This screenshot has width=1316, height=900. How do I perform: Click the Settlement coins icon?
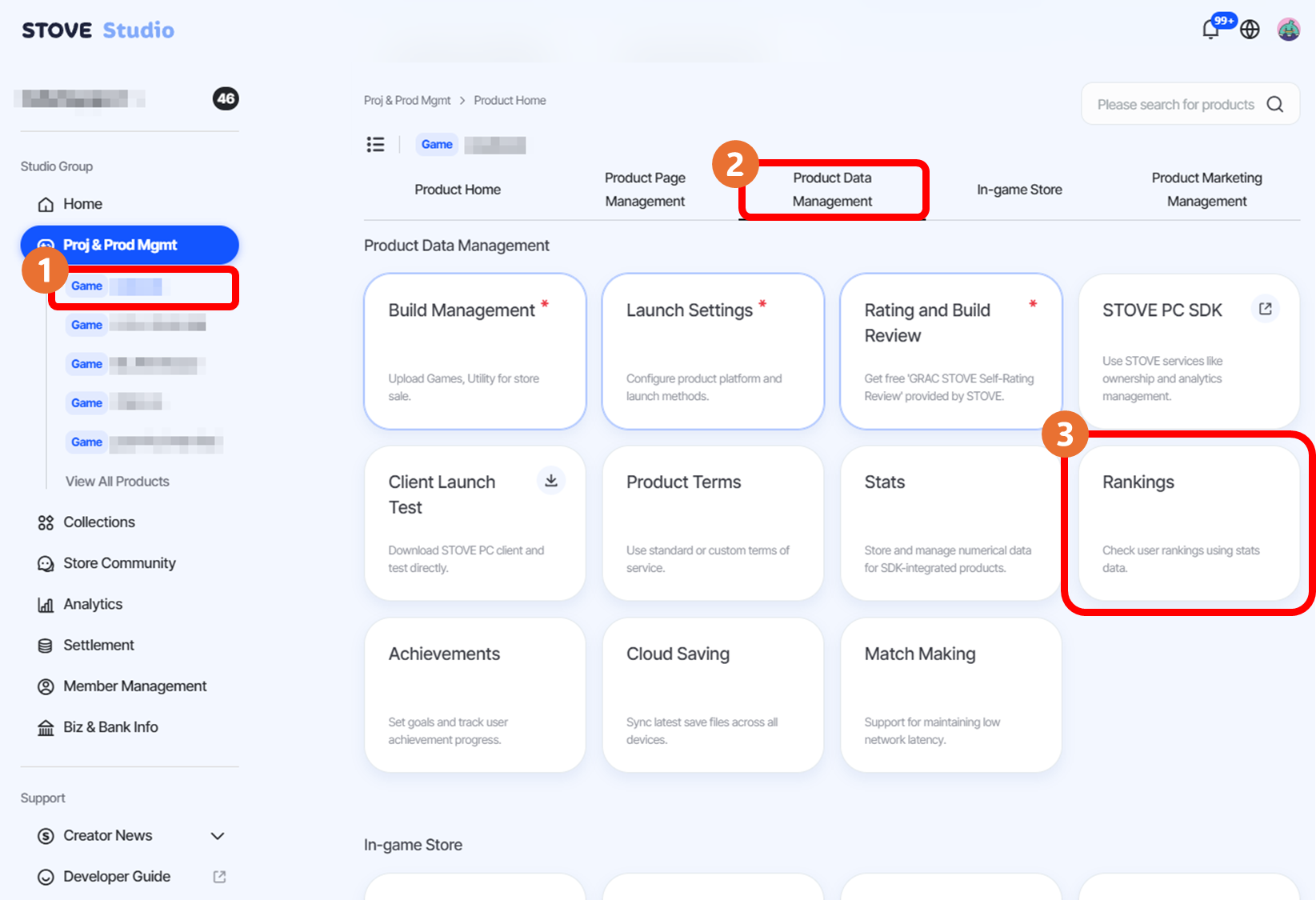point(46,646)
